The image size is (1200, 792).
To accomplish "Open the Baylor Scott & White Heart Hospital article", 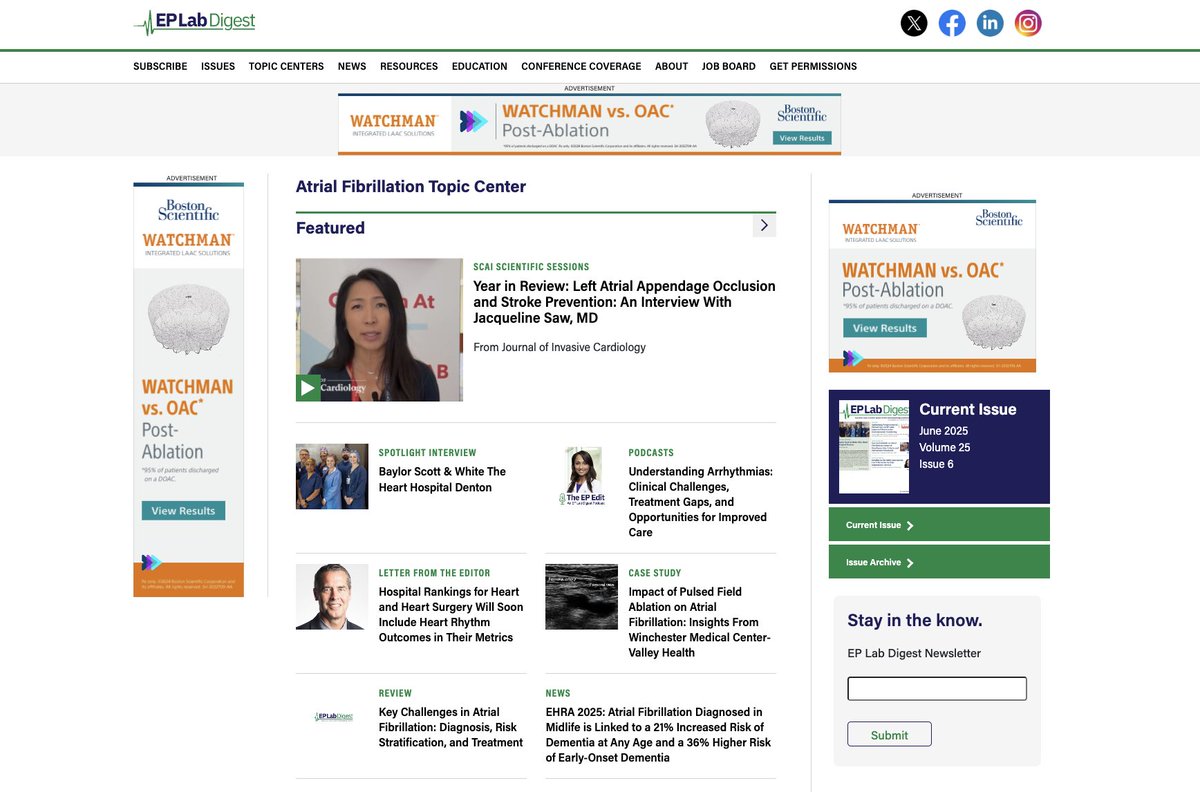I will click(x=442, y=479).
